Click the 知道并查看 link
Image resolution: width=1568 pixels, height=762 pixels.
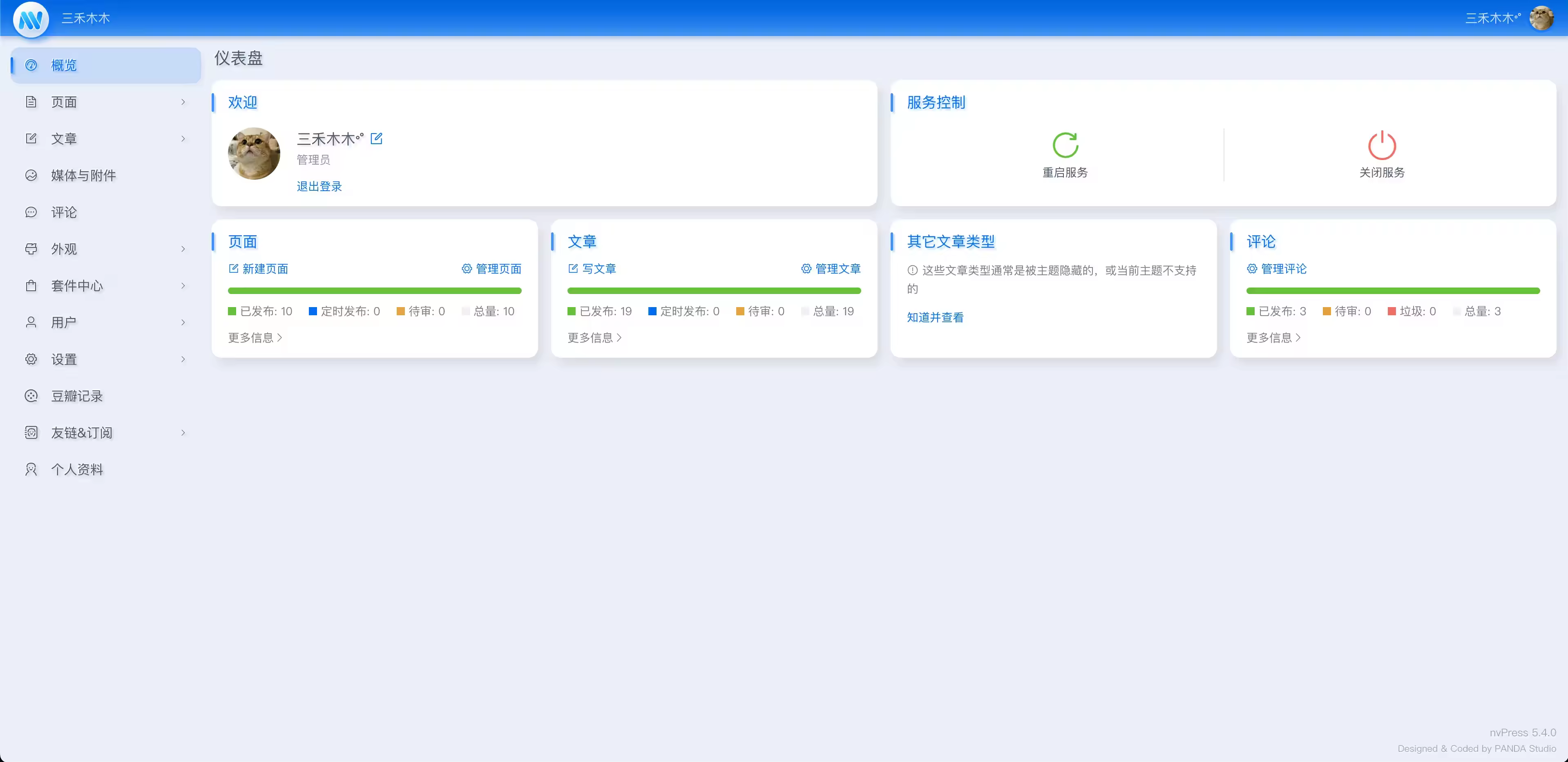(x=936, y=317)
